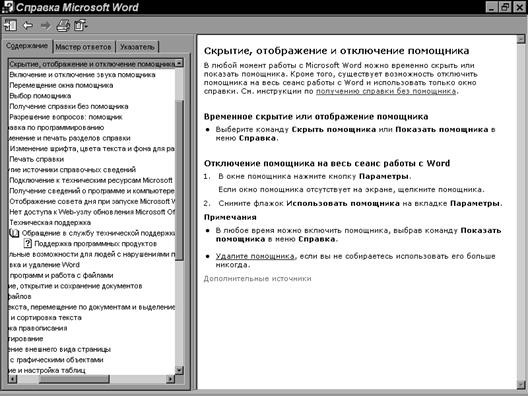
Task: Select Выбор помощника topic in contents
Action: pos(40,96)
